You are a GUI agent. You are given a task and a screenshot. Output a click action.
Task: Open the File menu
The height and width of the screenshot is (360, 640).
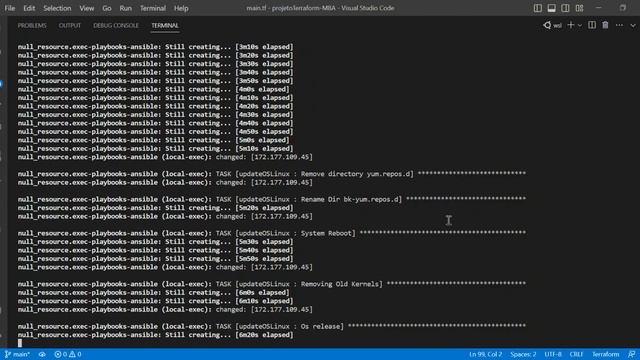10,8
